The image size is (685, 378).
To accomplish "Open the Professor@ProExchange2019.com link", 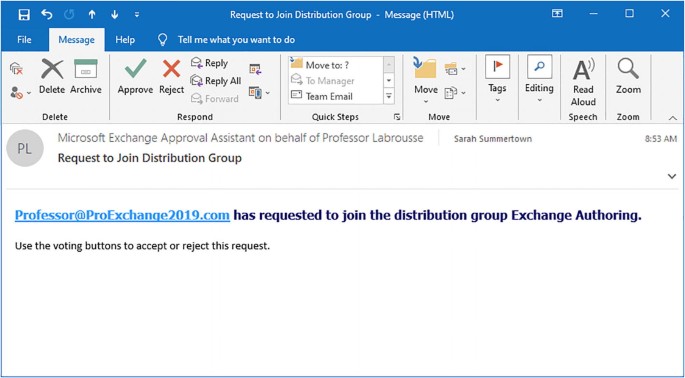I will coord(122,215).
